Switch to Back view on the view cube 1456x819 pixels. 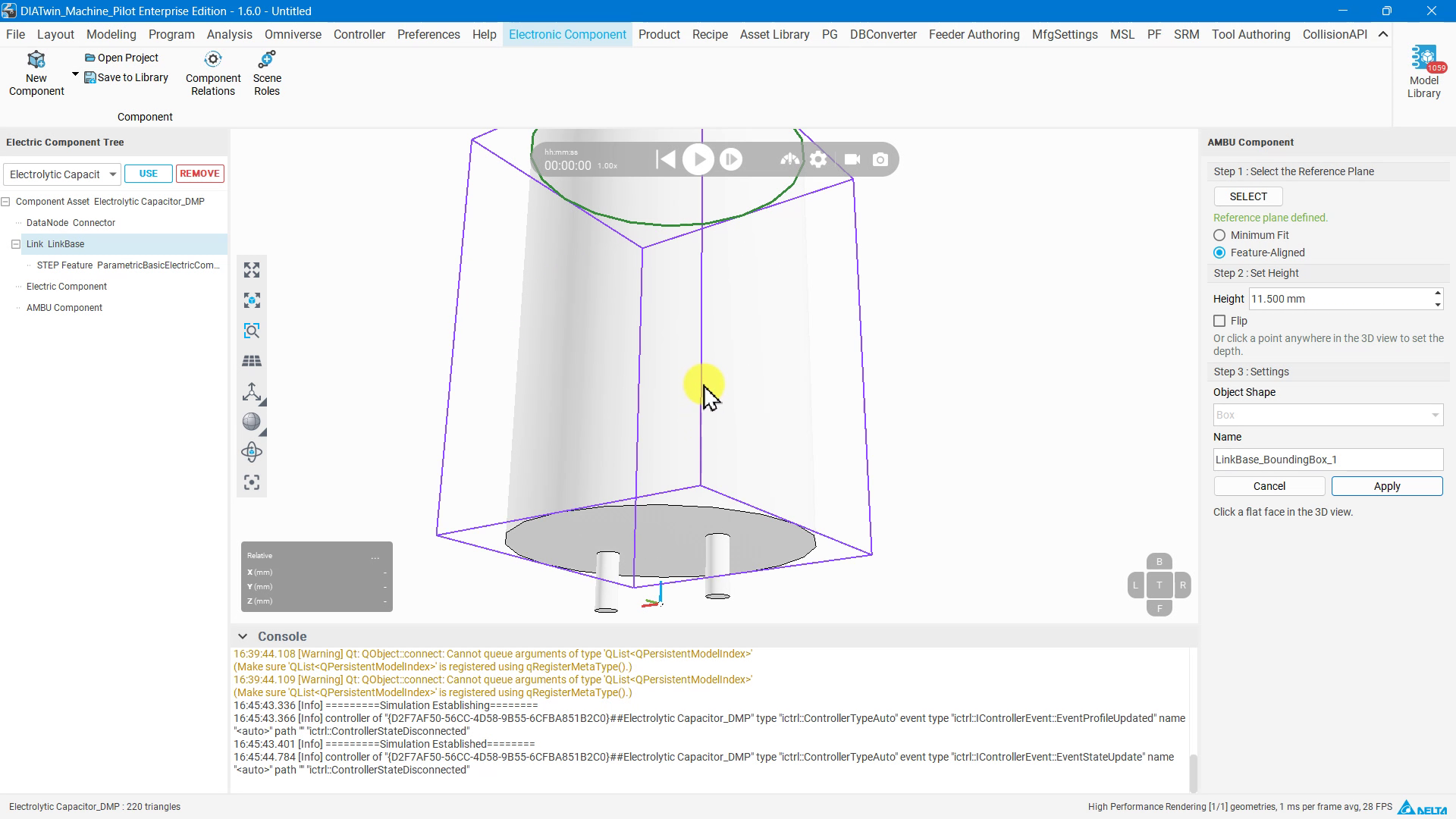[x=1159, y=562]
